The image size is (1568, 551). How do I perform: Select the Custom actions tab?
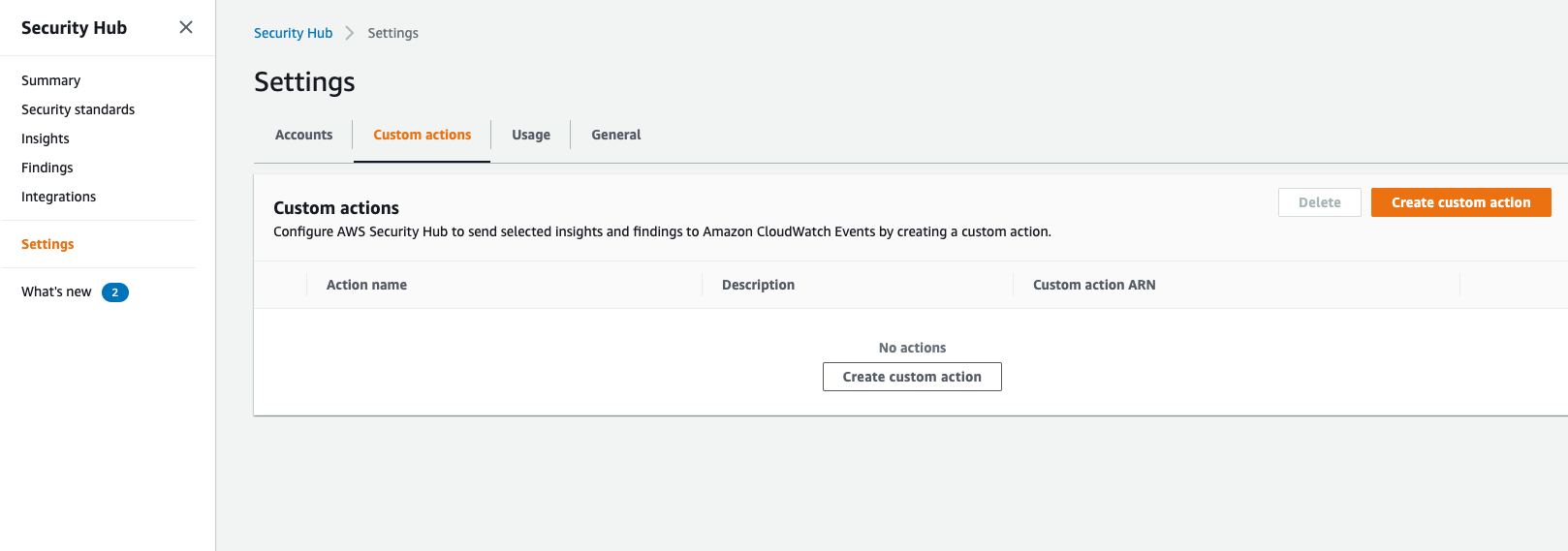coord(422,135)
